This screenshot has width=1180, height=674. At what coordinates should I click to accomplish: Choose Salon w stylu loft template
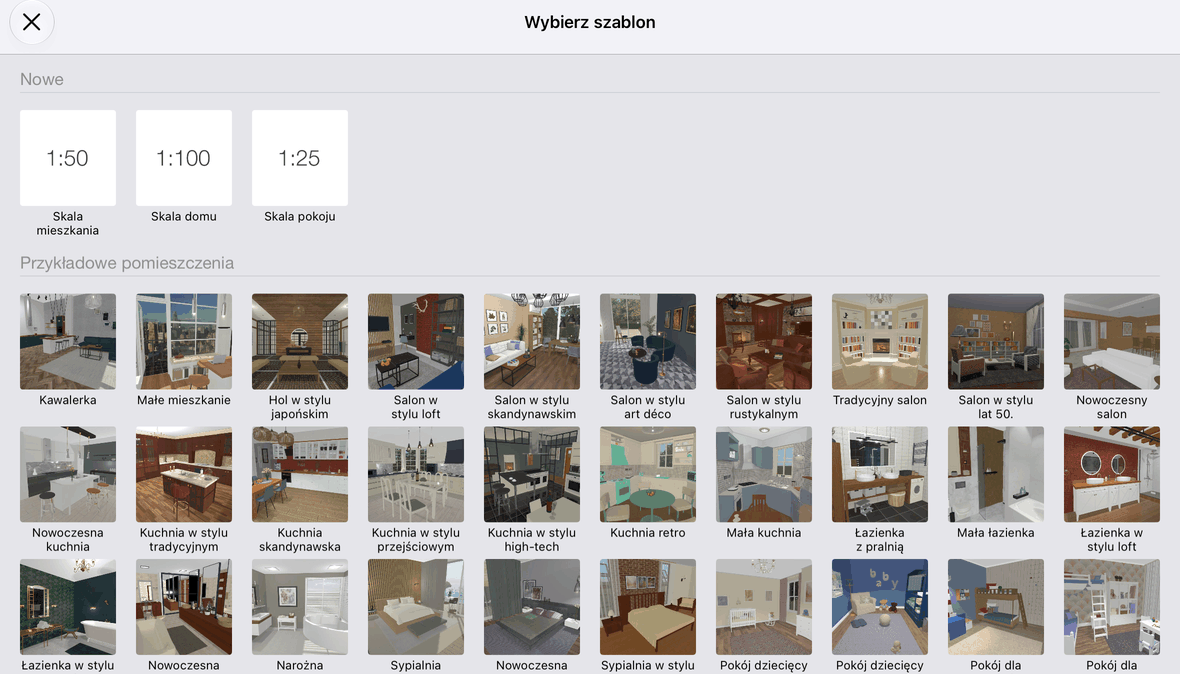(415, 342)
